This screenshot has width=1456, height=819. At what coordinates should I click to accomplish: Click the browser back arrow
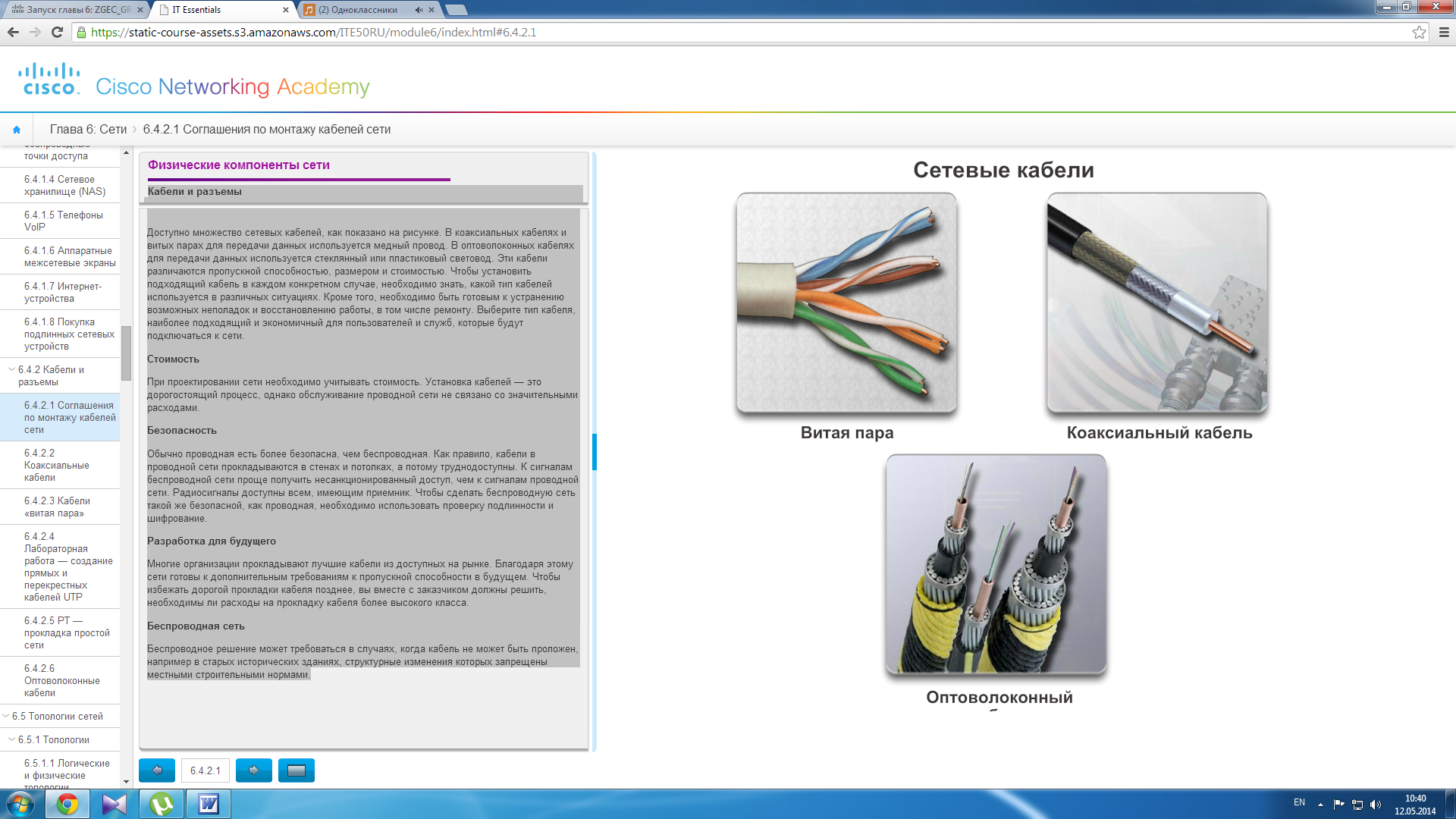(13, 32)
